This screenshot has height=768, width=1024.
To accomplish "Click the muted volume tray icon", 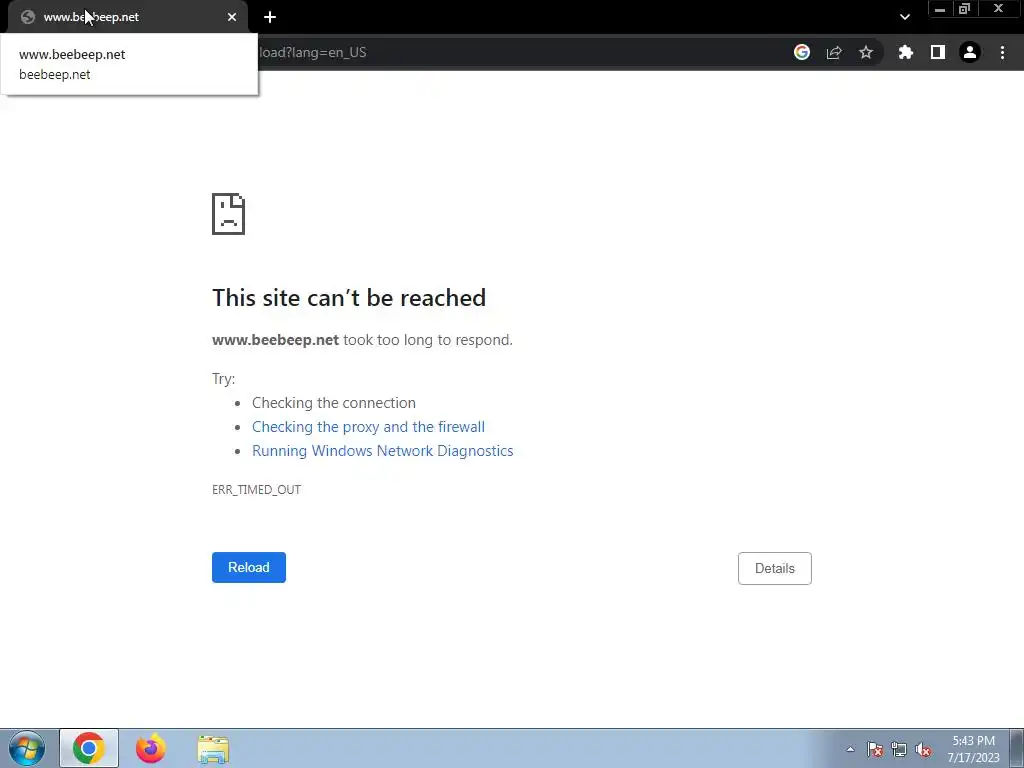I will pos(923,749).
